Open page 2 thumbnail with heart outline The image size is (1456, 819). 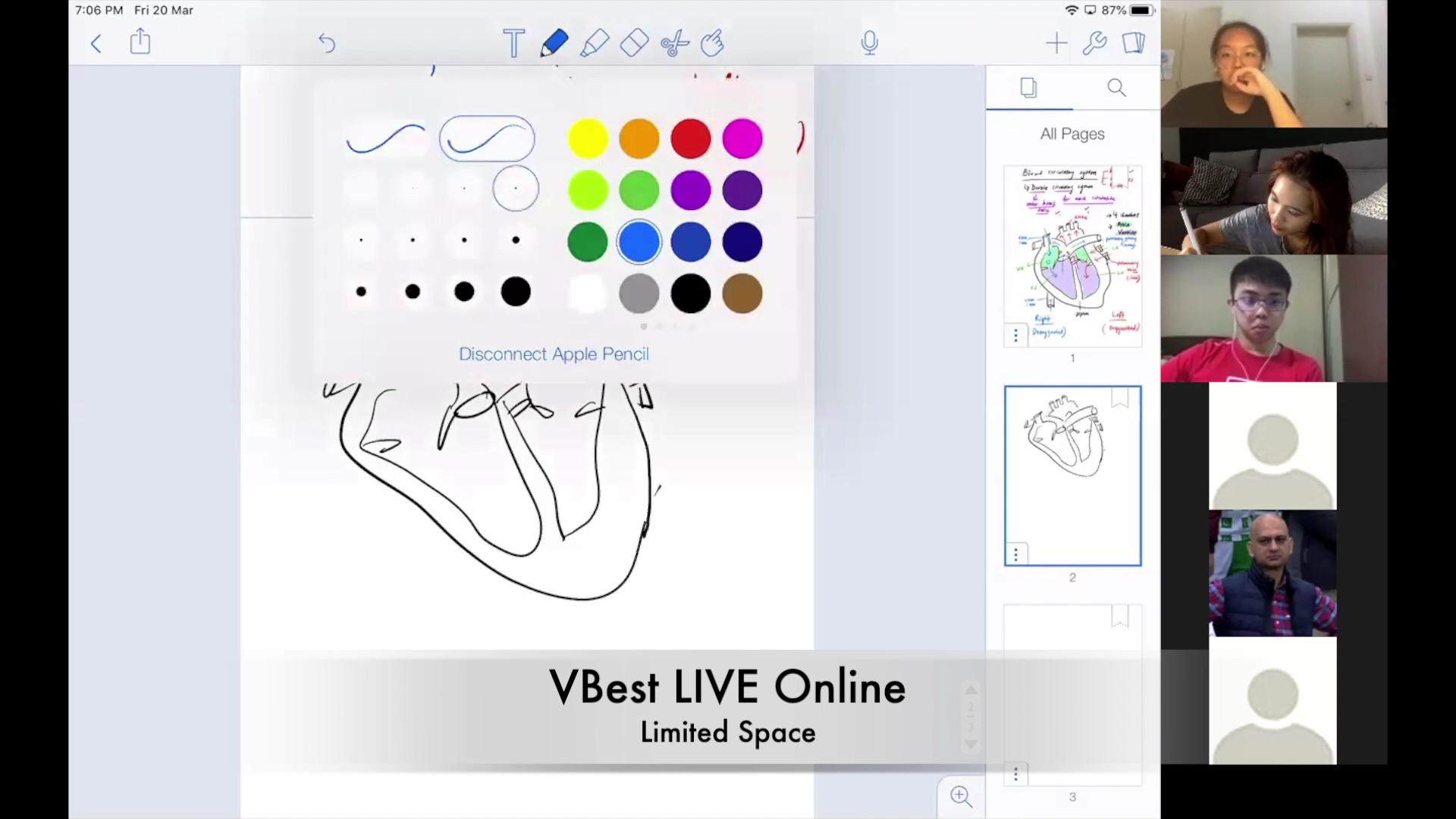tap(1072, 475)
